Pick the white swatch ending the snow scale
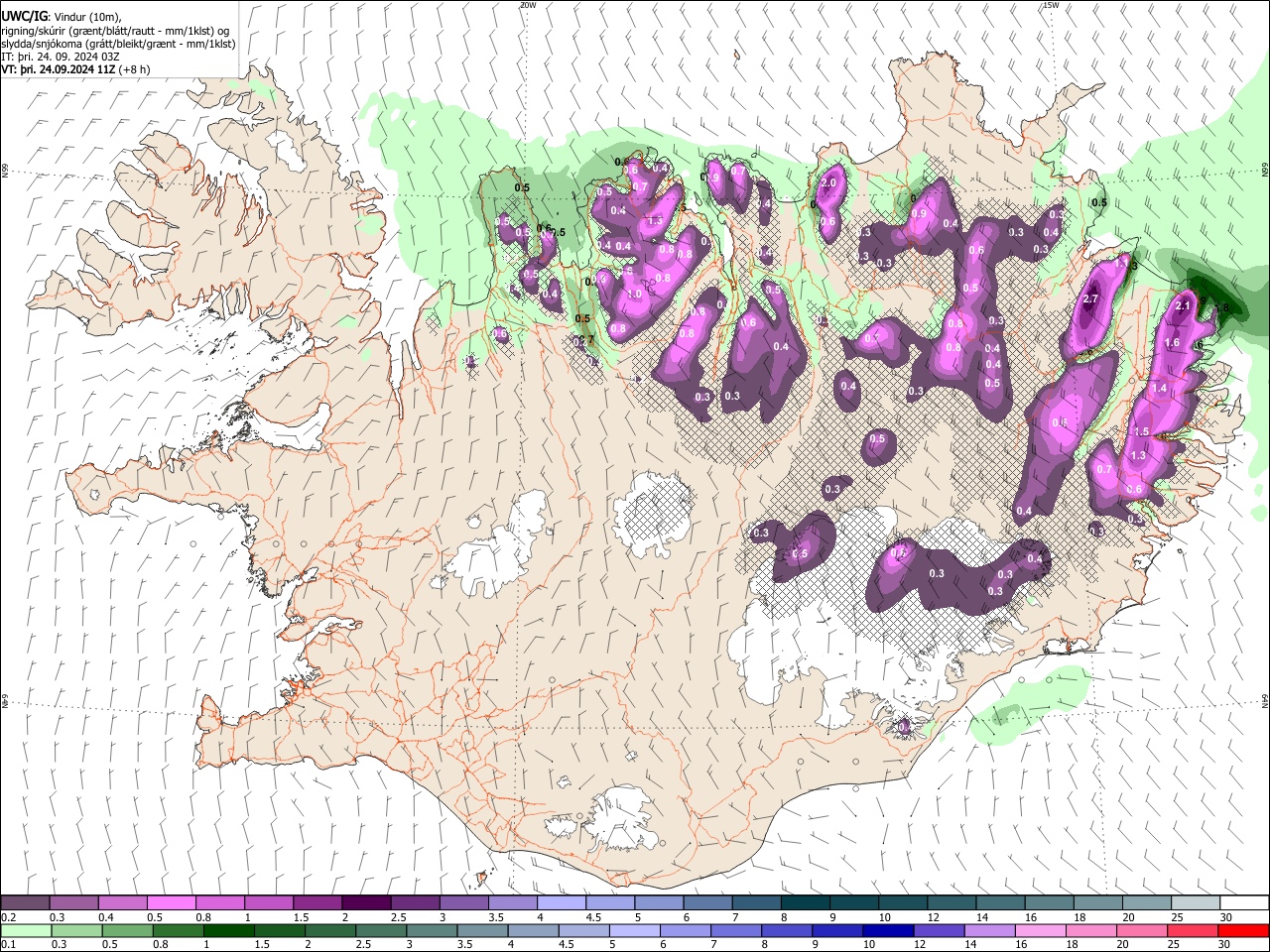Viewport: 1270px width, 952px height. 1245,902
